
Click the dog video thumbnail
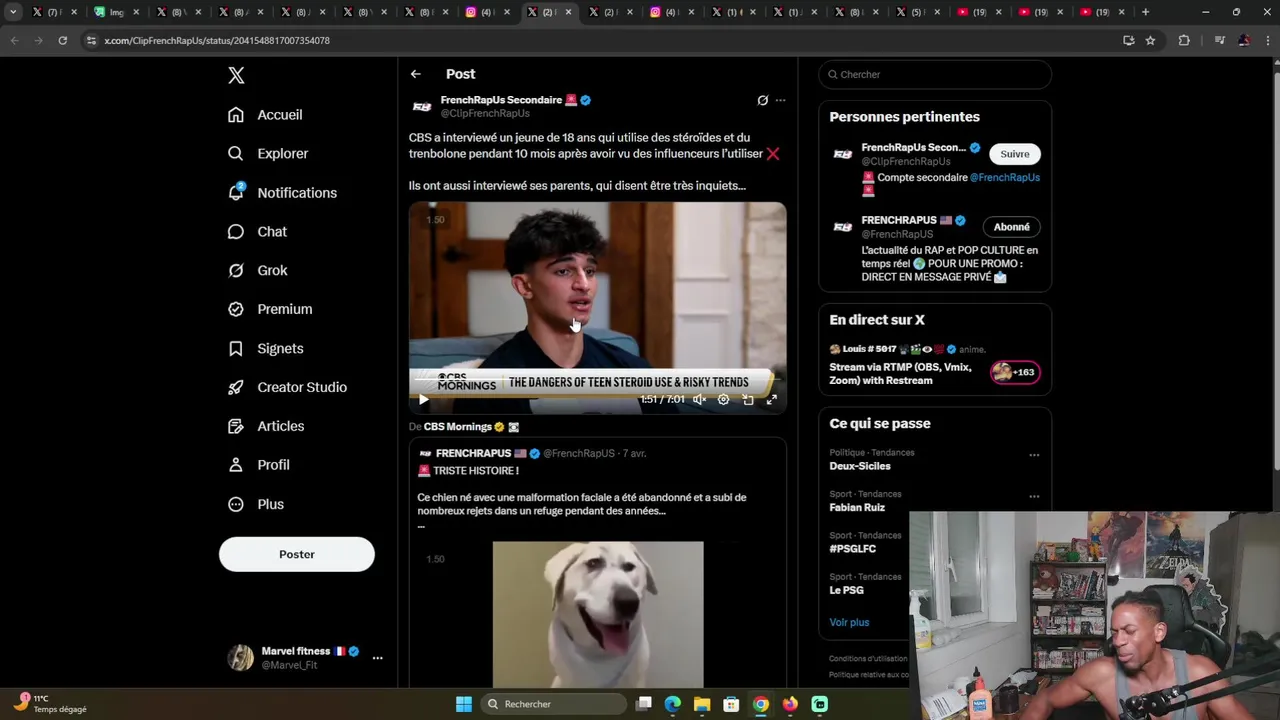(598, 614)
